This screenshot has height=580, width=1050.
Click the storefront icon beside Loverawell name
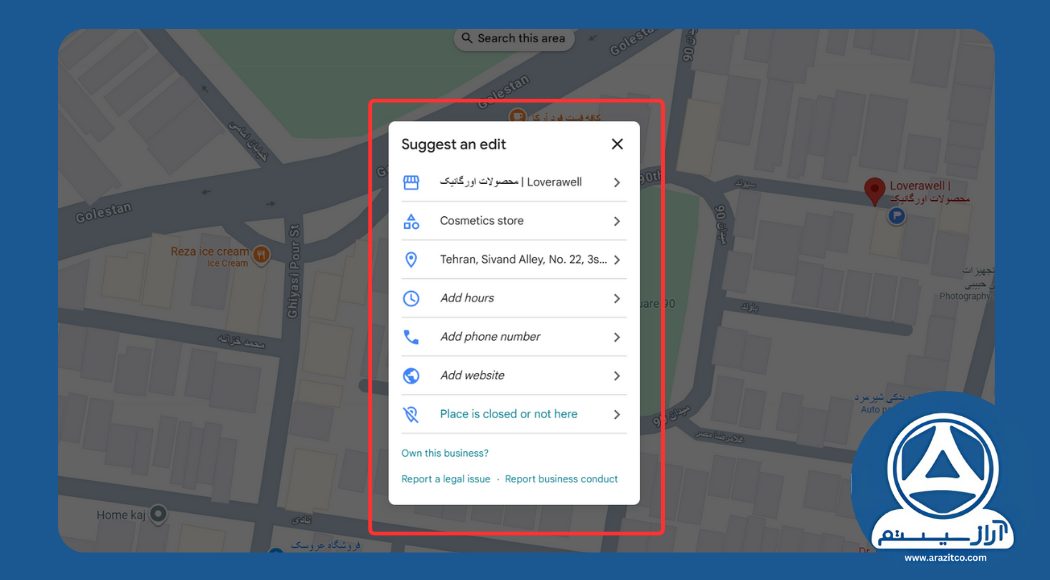(411, 182)
